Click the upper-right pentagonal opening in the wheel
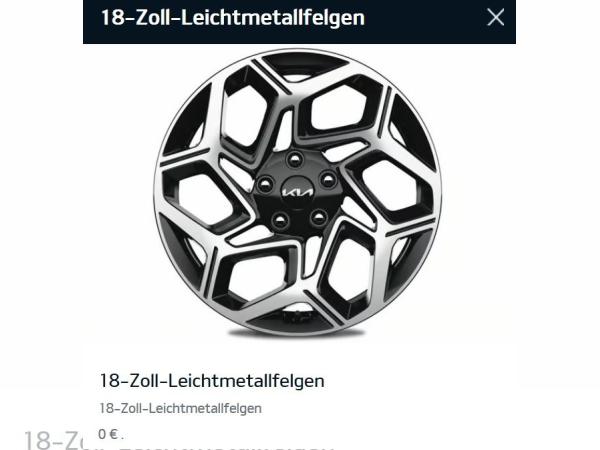Image resolution: width=600 pixels, height=450 pixels. coord(339,109)
